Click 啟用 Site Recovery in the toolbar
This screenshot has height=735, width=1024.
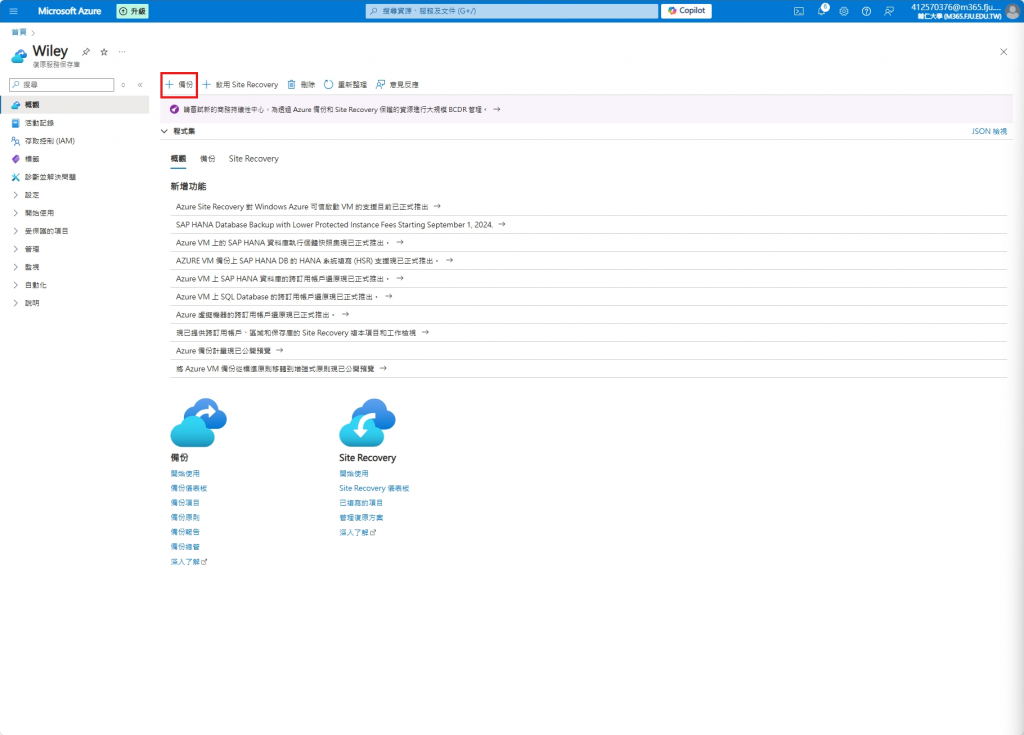tap(240, 85)
